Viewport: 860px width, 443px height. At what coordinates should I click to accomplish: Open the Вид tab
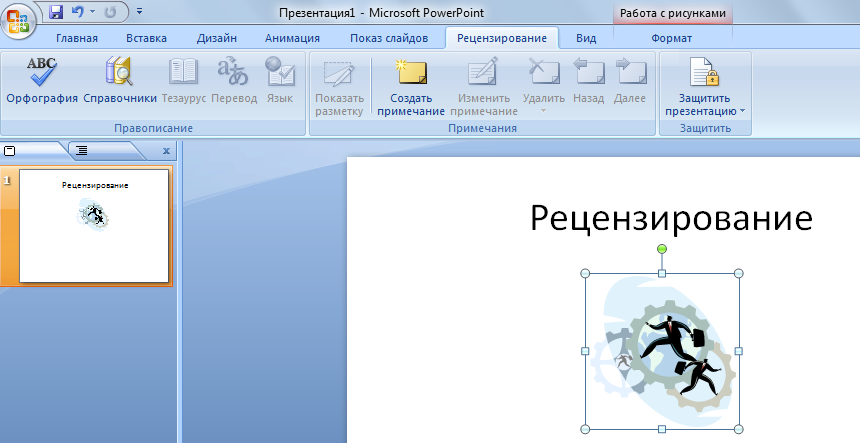(586, 38)
